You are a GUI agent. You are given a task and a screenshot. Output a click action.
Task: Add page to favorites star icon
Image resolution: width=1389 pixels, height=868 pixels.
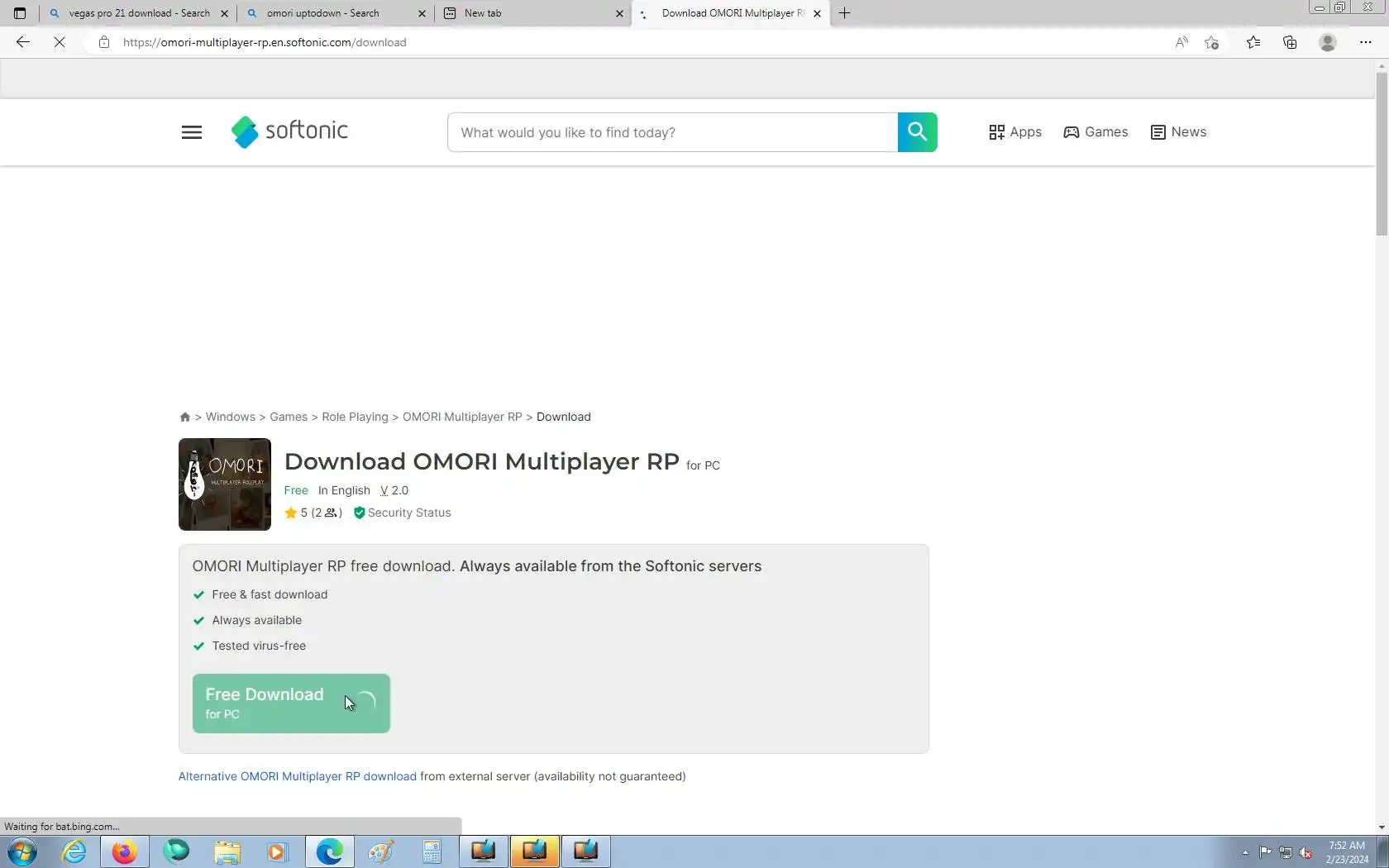(1212, 42)
